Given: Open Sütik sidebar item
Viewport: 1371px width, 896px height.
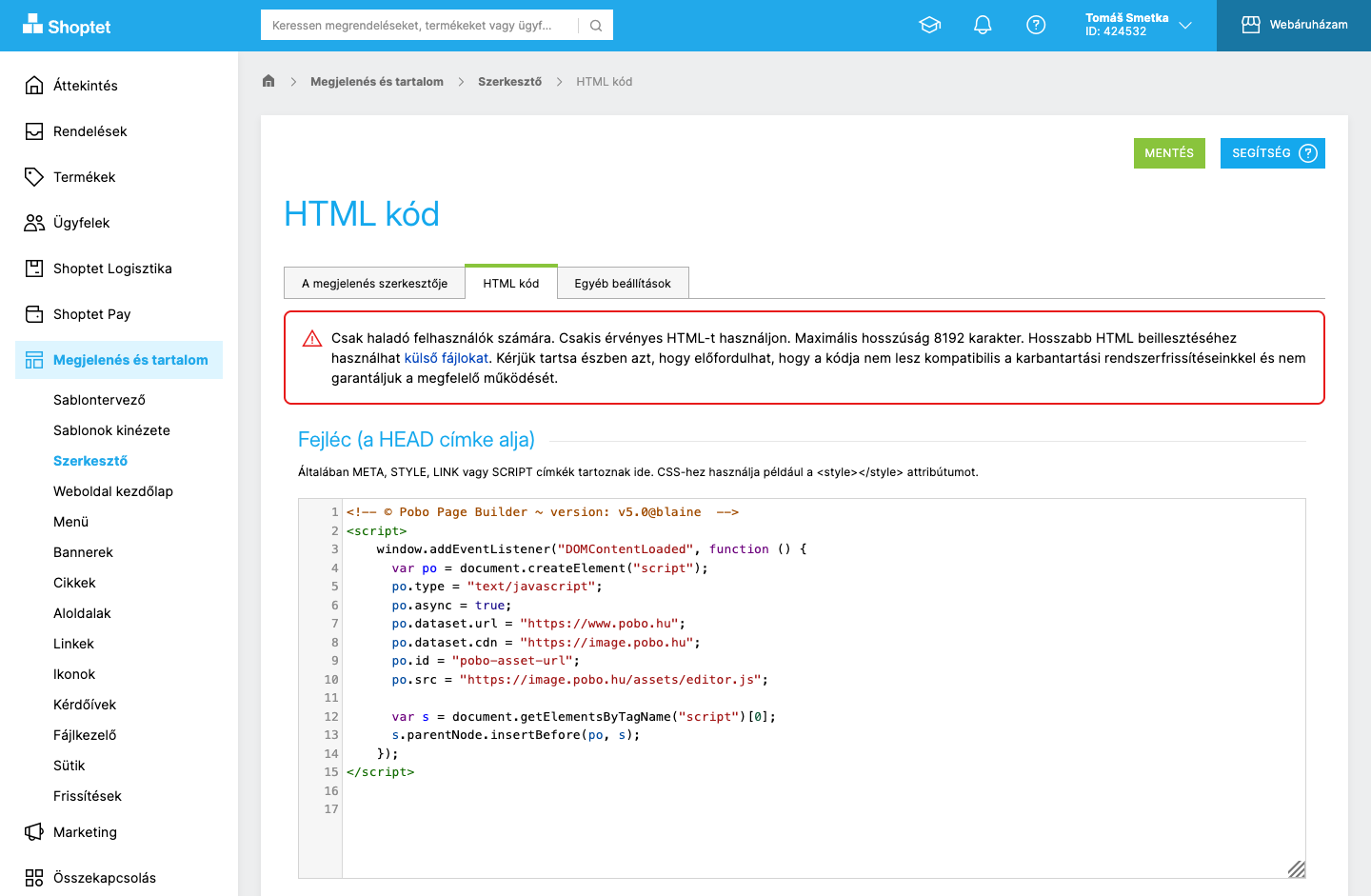Looking at the screenshot, I should pos(69,766).
